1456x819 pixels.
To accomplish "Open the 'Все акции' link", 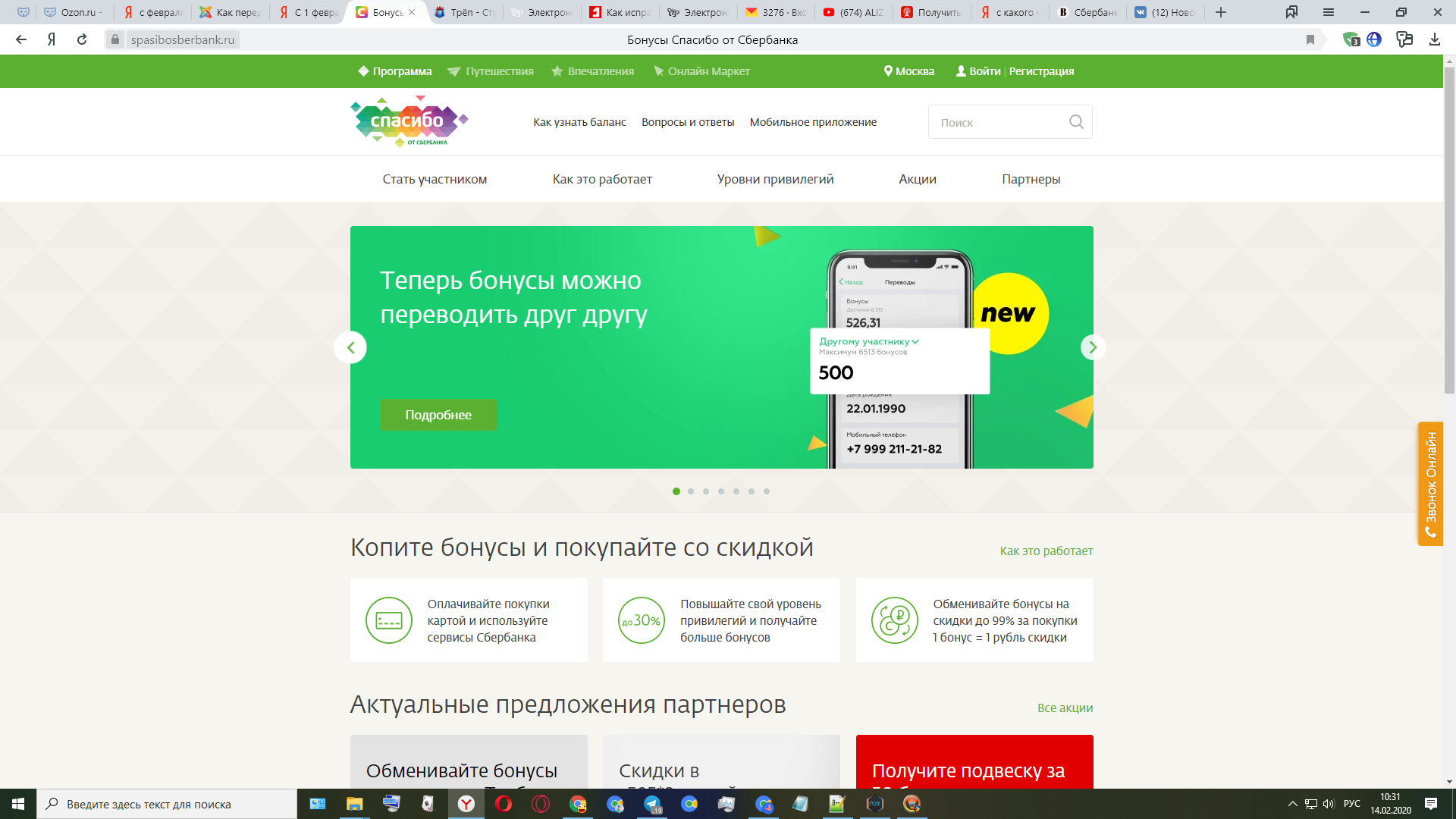I will click(1065, 708).
